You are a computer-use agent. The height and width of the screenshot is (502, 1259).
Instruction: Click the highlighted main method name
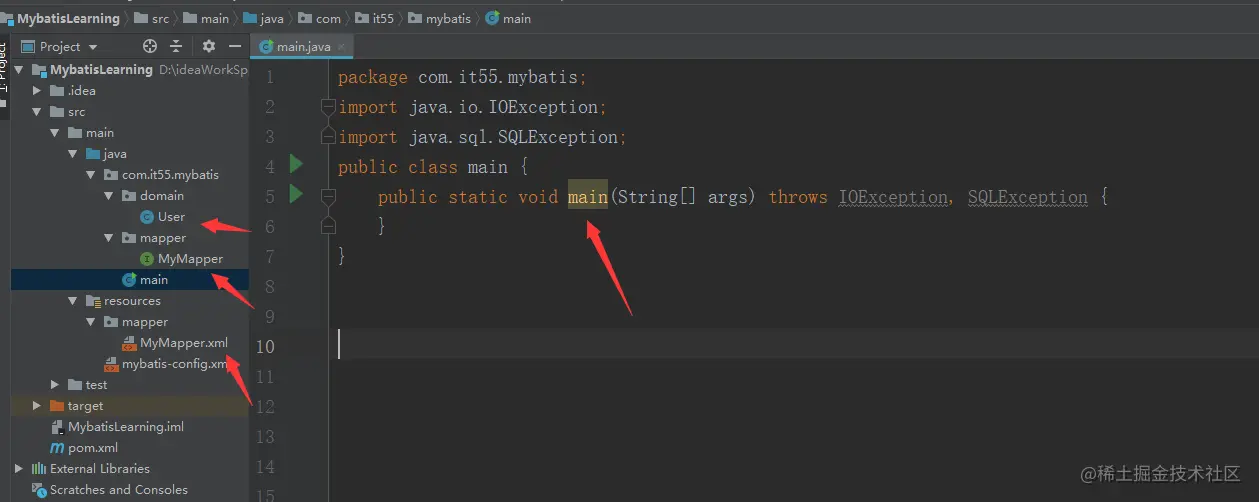[588, 197]
